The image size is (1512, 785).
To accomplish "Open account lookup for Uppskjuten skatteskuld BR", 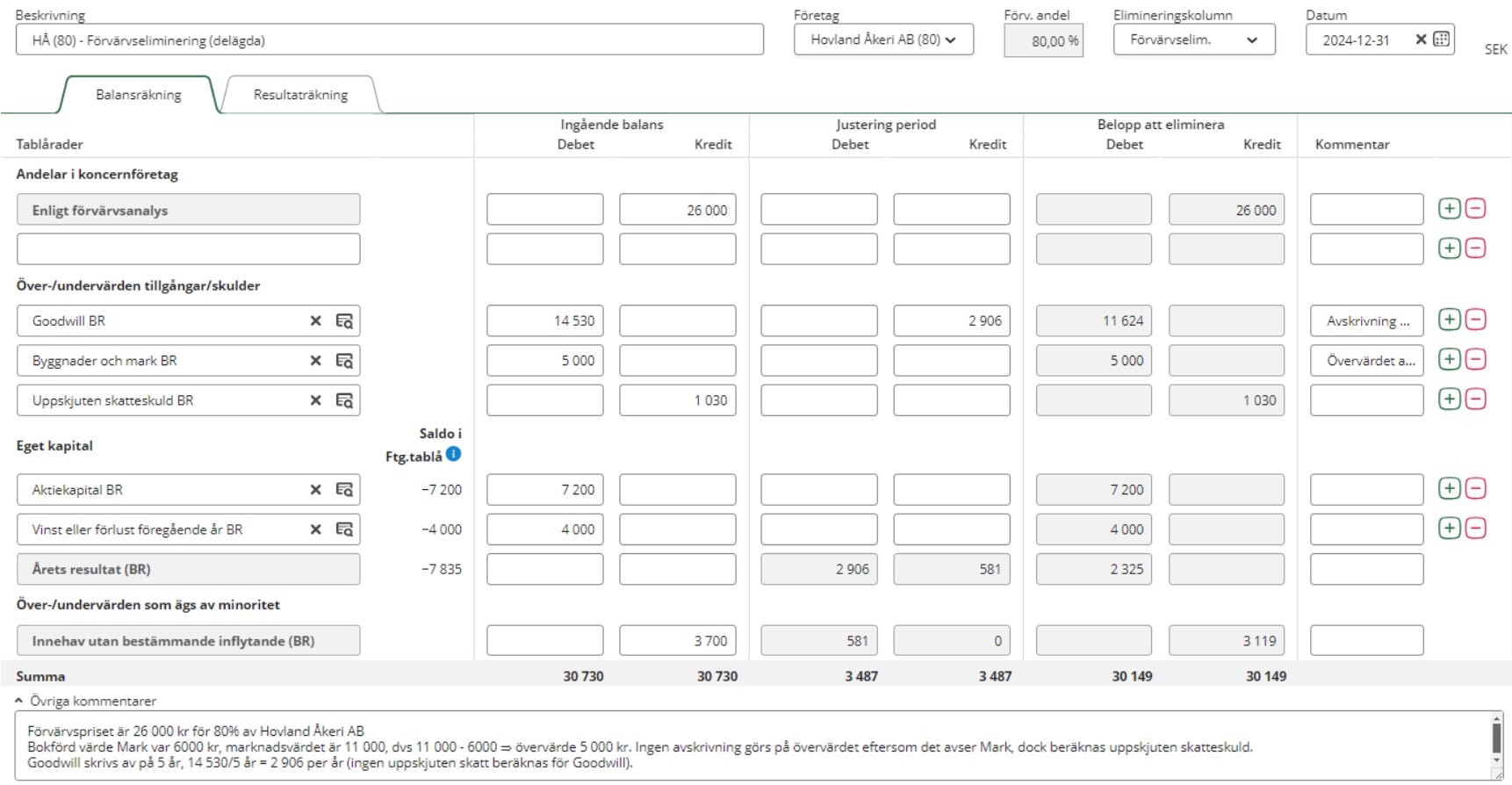I will (x=344, y=400).
